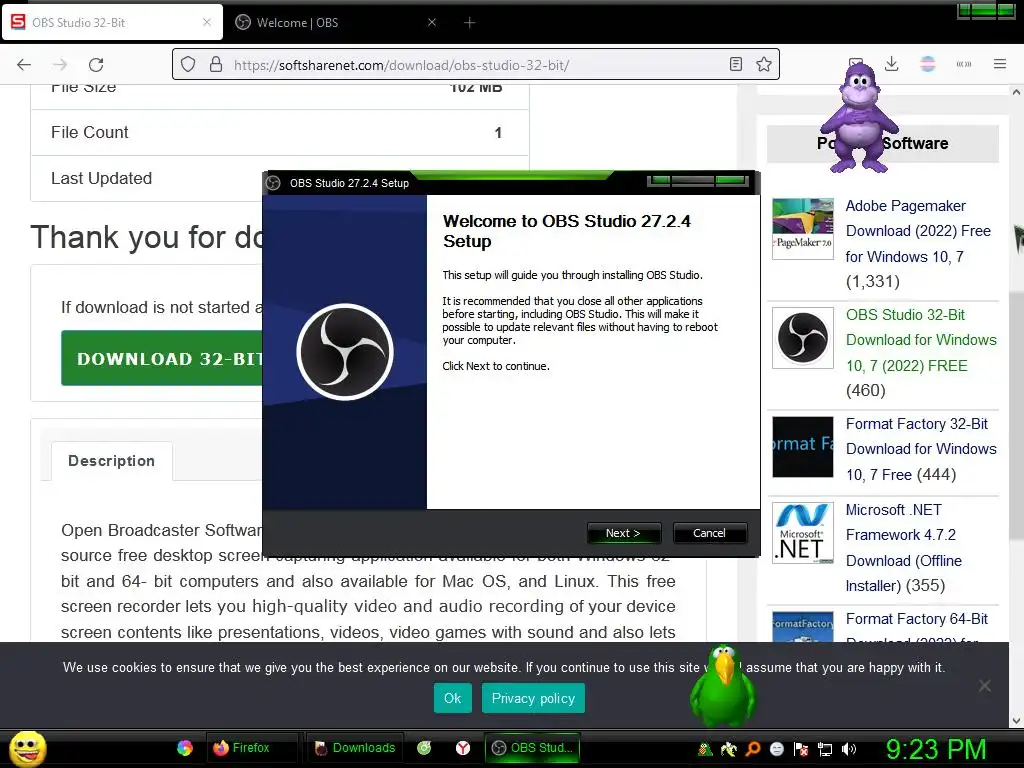This screenshot has width=1024, height=768.
Task: Bookmark this page with the star icon
Action: click(763, 64)
